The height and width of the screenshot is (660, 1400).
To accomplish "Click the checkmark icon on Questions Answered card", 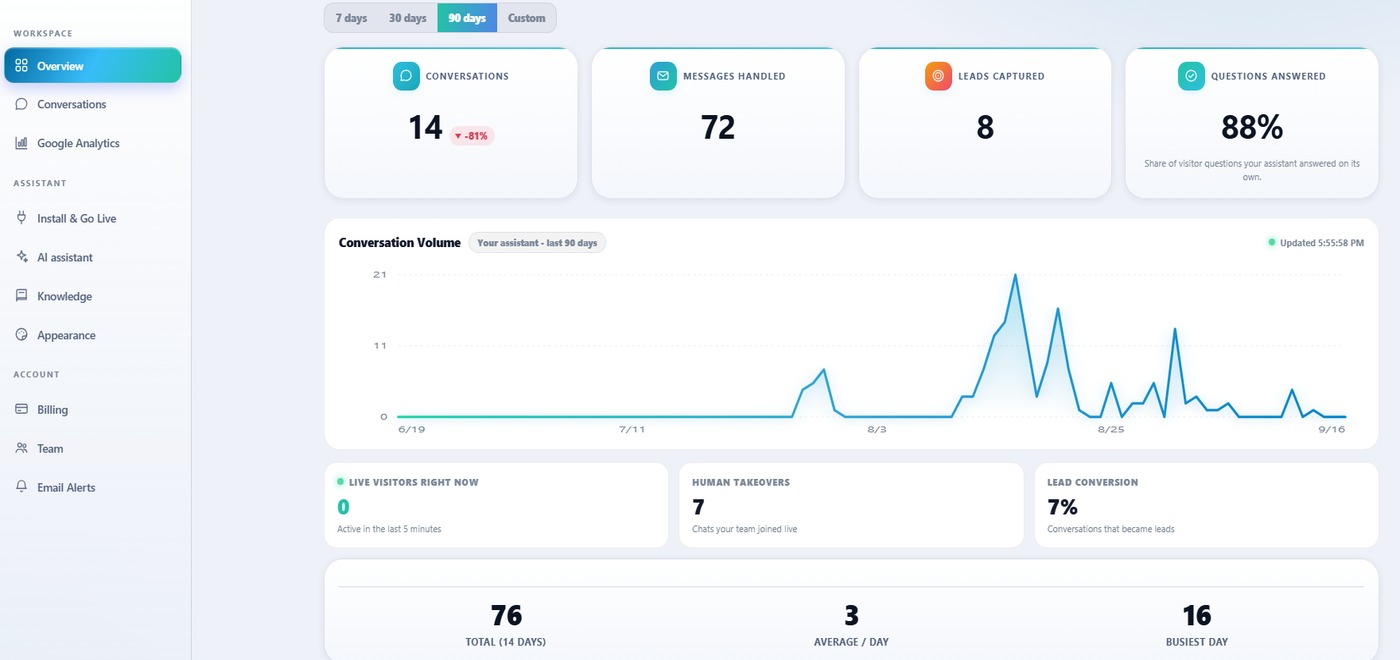I will [x=1191, y=76].
